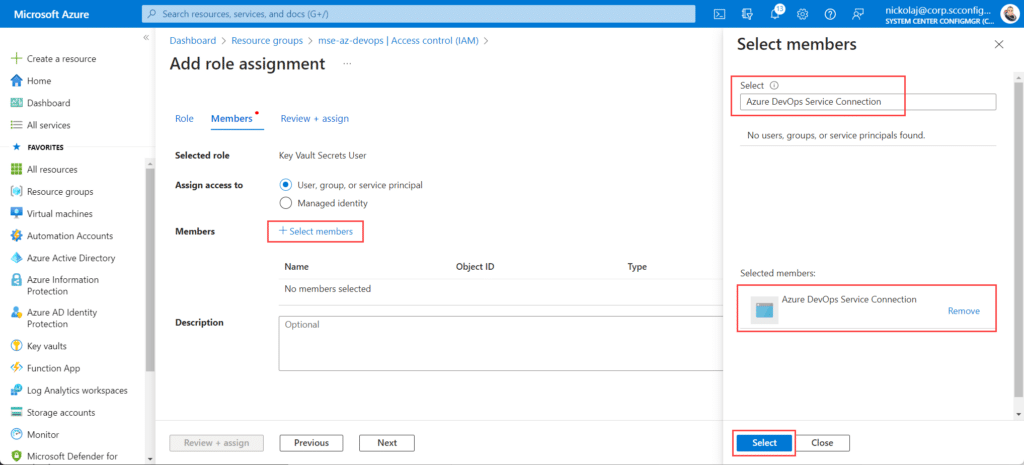Screen dimensions: 1024x465
Task: Select User, group, or service principal radio
Action: click(x=285, y=185)
